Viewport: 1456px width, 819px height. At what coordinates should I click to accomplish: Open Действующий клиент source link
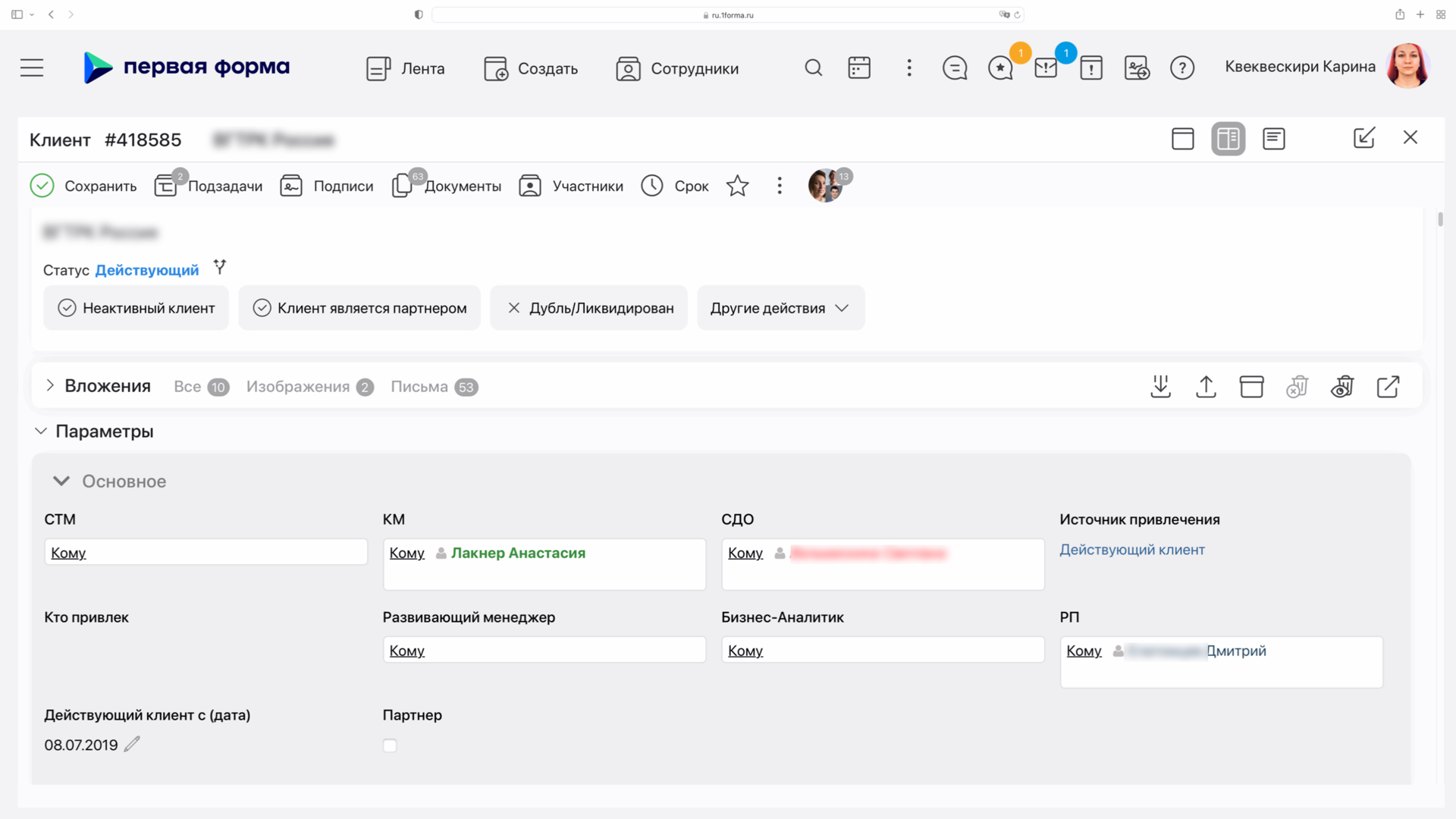(1131, 550)
